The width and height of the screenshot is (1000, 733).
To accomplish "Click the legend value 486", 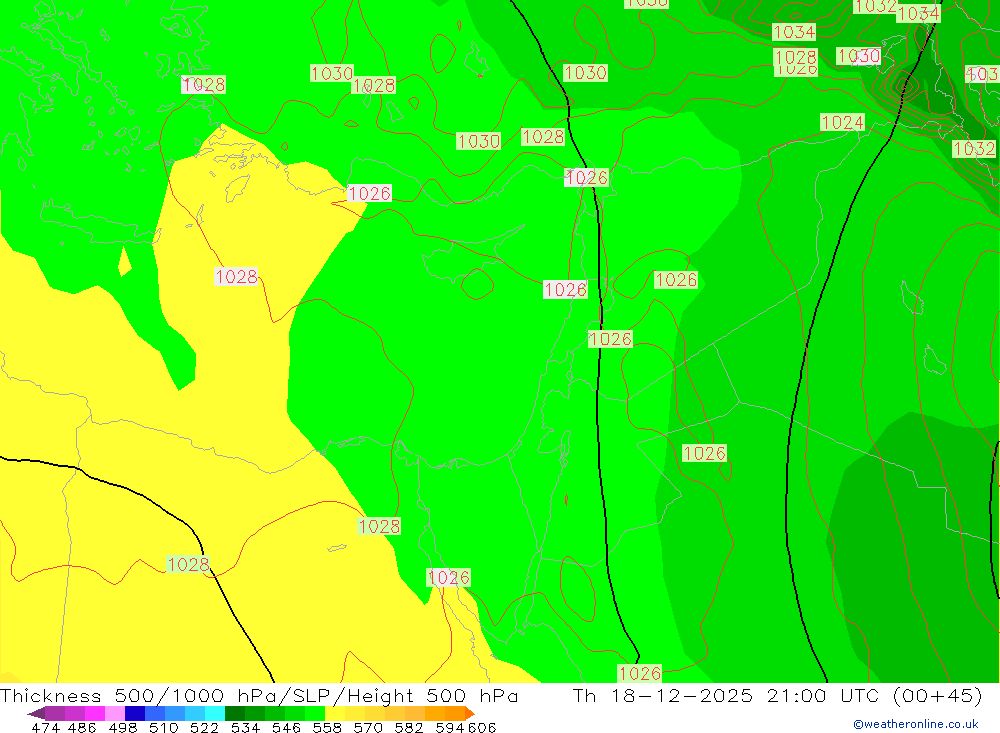I will [x=82, y=727].
